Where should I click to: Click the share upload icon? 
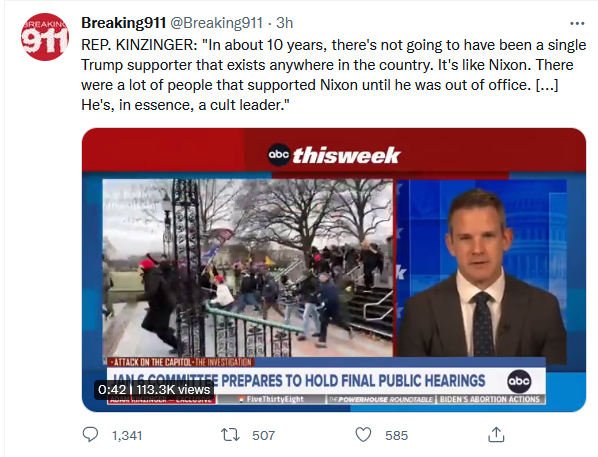(x=496, y=434)
